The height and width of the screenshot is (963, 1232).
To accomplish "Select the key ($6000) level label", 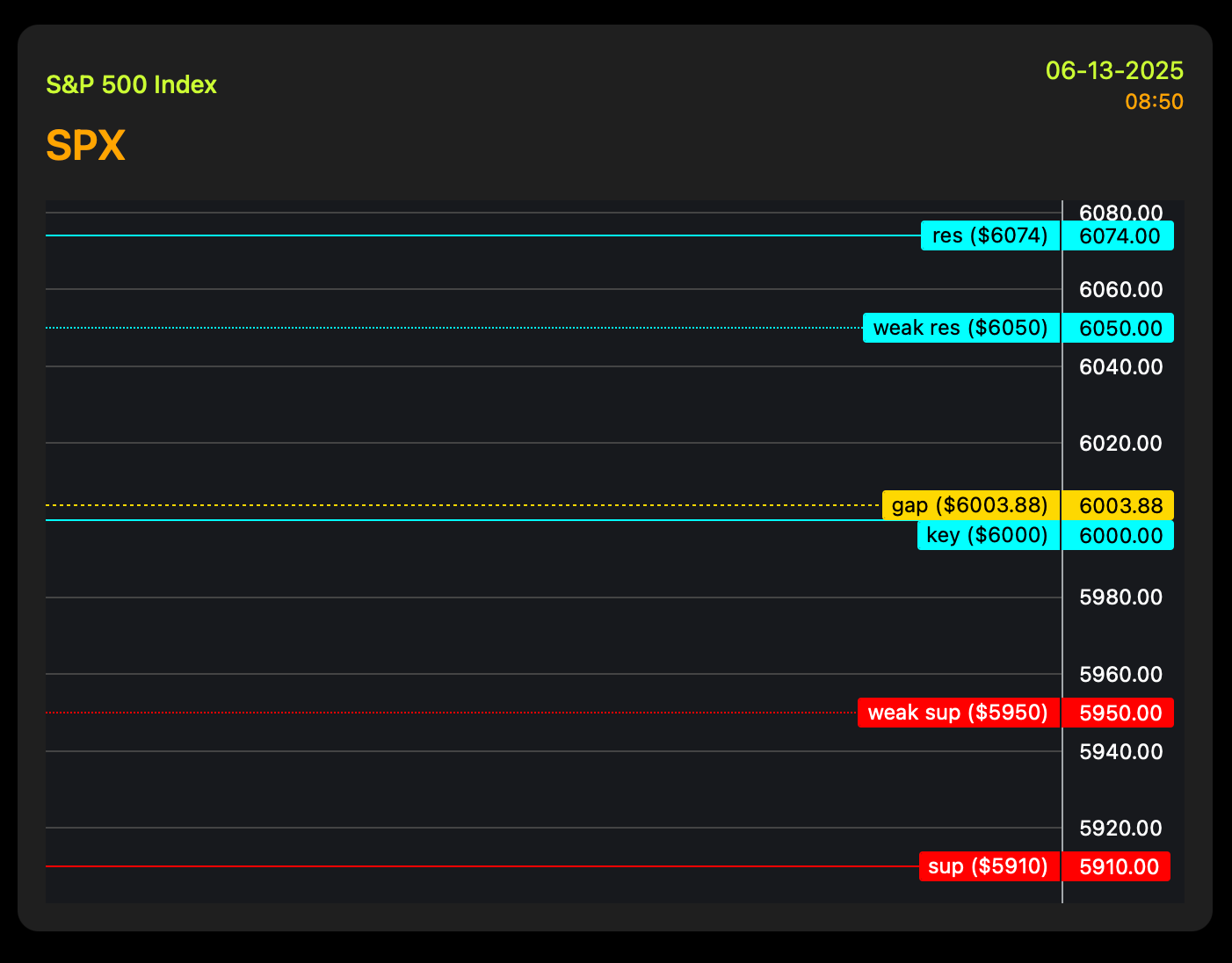I will coord(989,535).
